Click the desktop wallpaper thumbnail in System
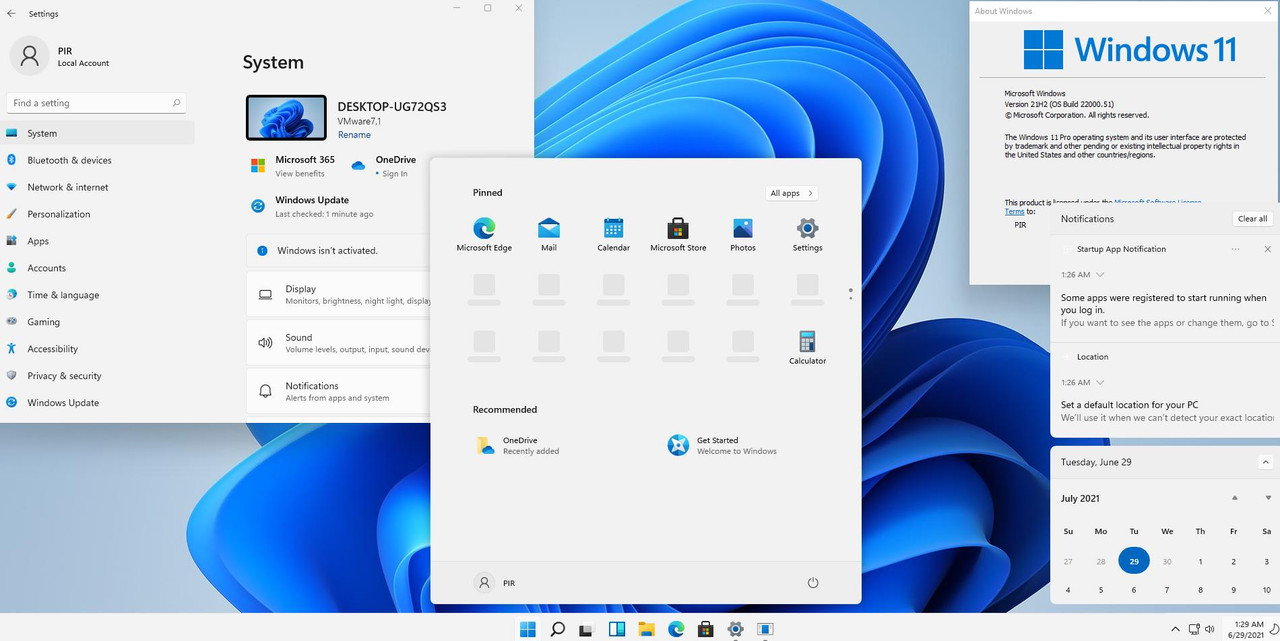The width and height of the screenshot is (1280, 641). [x=286, y=117]
